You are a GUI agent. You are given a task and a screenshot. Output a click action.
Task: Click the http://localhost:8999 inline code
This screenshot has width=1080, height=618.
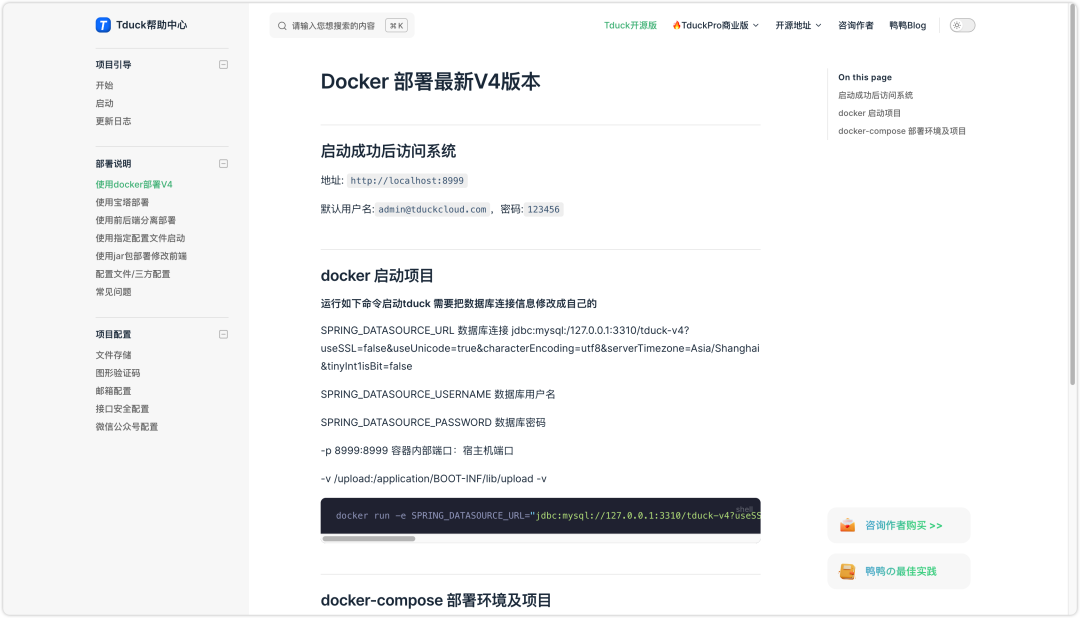click(x=407, y=181)
